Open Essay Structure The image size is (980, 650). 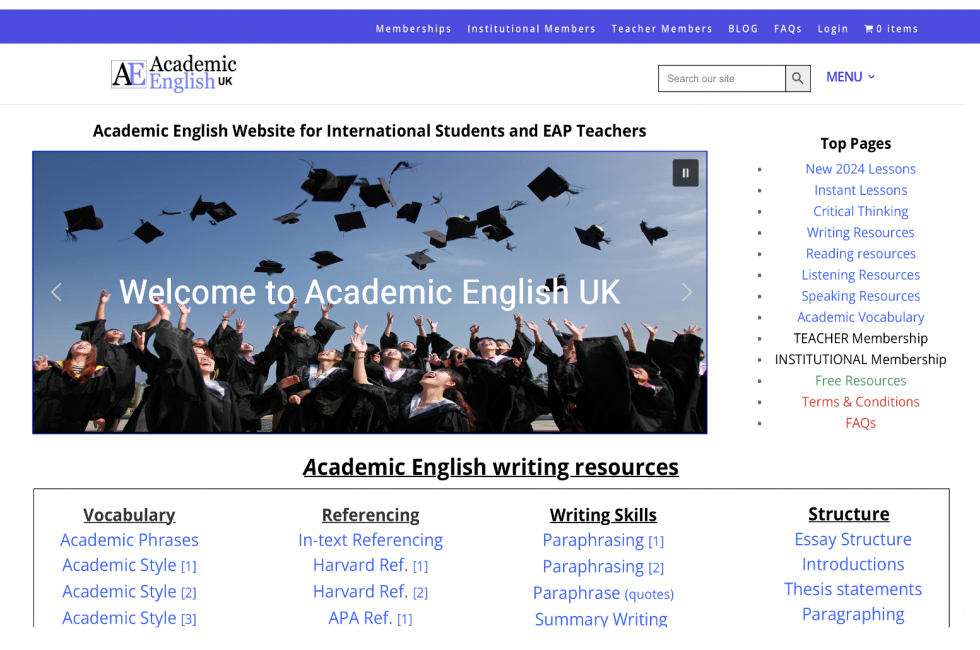pos(853,539)
